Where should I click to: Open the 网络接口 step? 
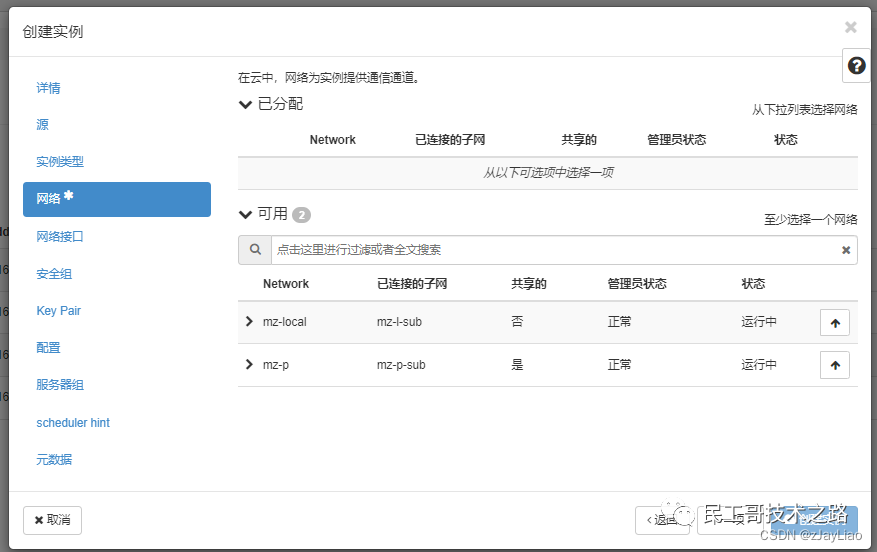point(60,237)
